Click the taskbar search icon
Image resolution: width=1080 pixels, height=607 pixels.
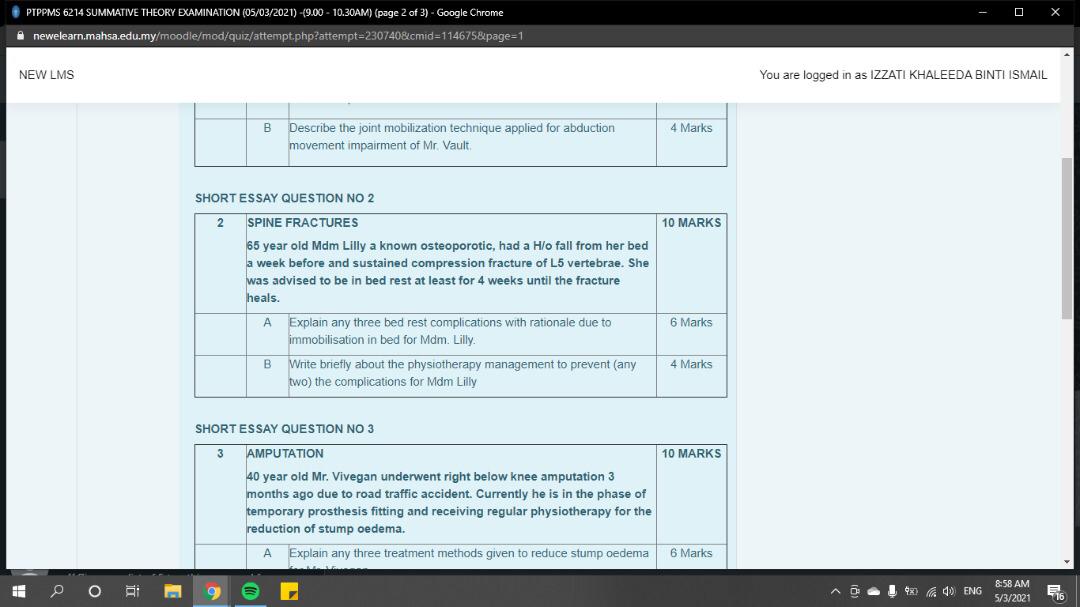[x=57, y=591]
